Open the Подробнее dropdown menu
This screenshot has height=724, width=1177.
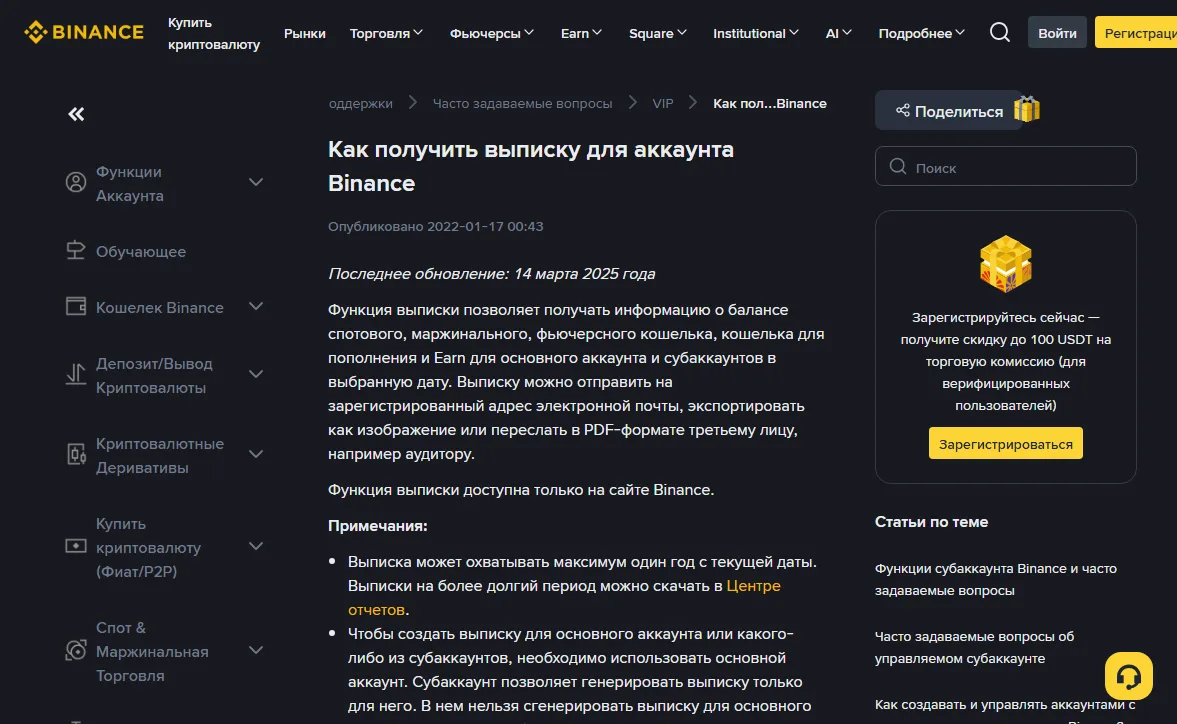click(922, 33)
